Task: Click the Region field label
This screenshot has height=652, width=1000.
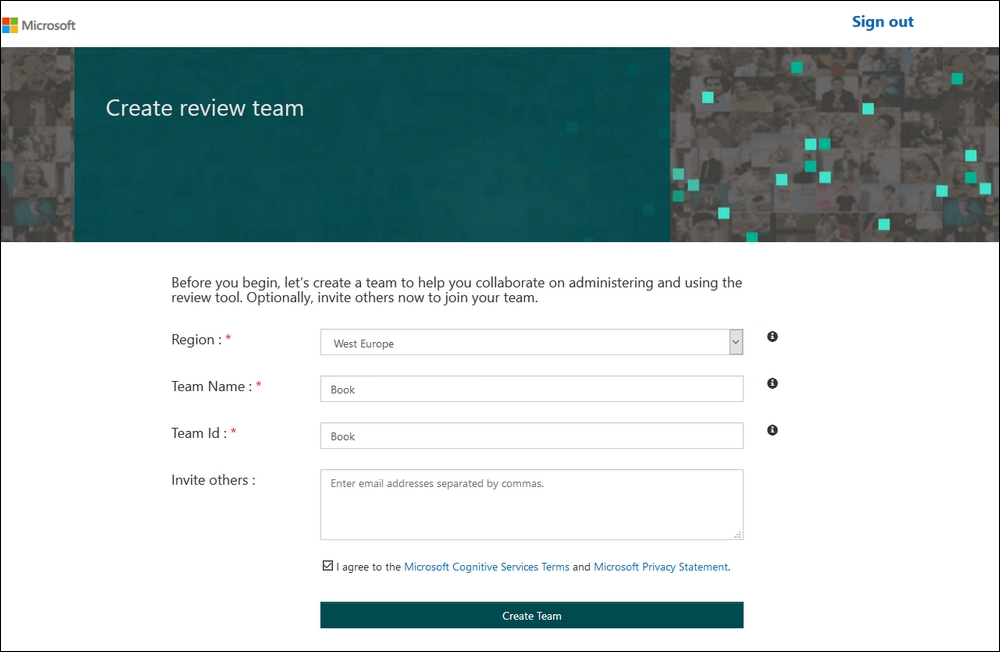Action: click(x=194, y=340)
